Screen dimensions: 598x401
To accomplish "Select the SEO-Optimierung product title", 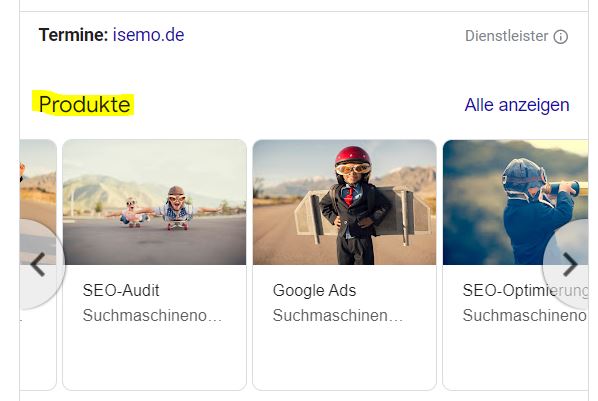I will click(525, 291).
